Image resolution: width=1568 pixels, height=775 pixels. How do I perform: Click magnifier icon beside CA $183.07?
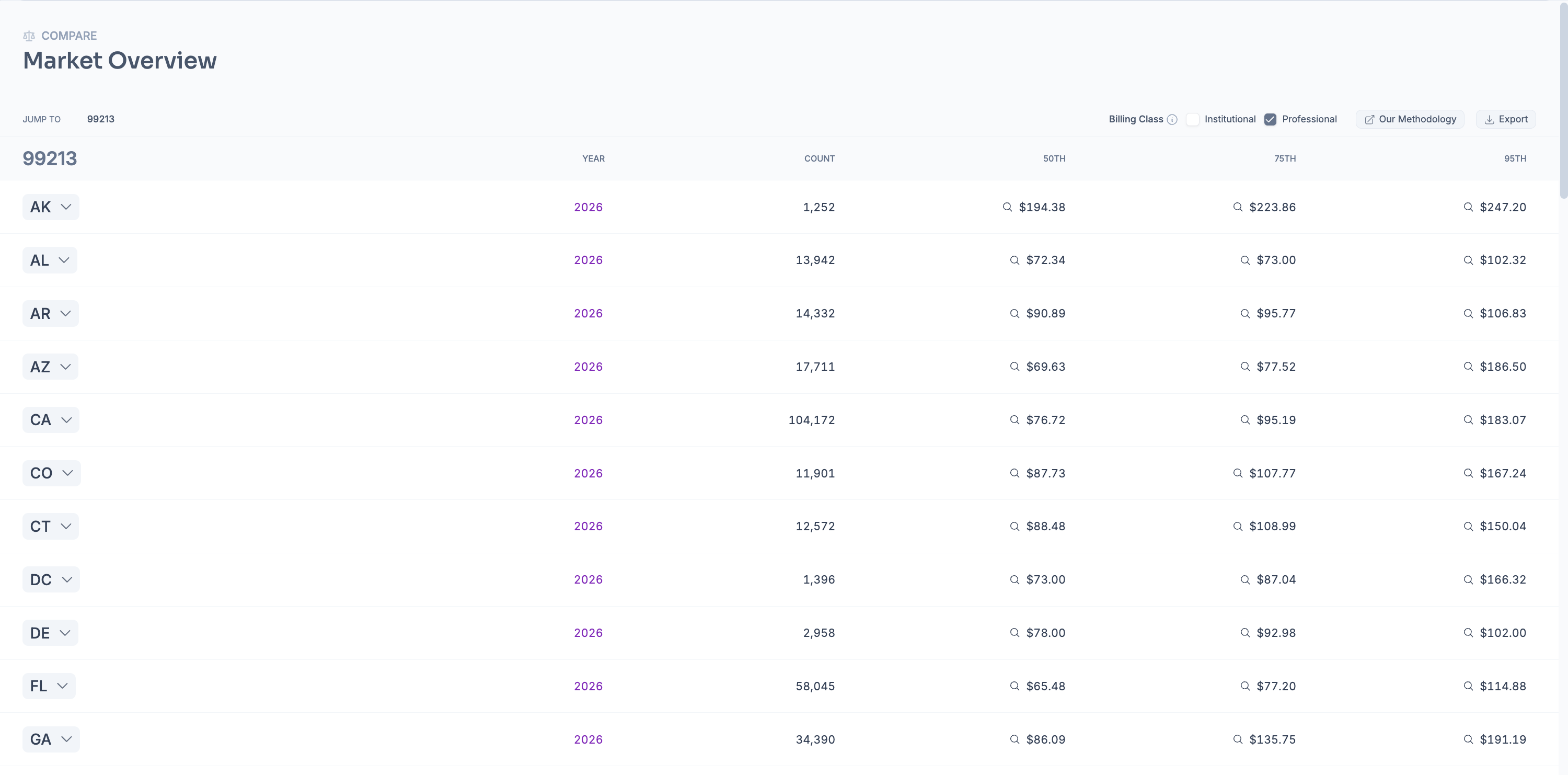(x=1468, y=420)
